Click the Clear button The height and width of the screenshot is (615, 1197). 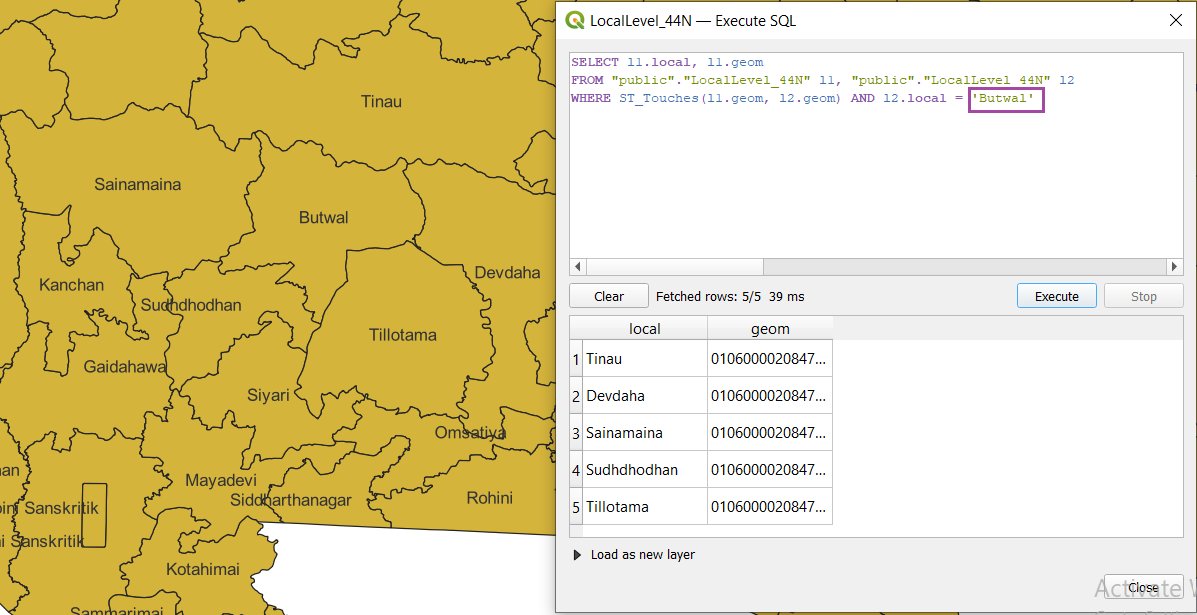pyautogui.click(x=608, y=296)
